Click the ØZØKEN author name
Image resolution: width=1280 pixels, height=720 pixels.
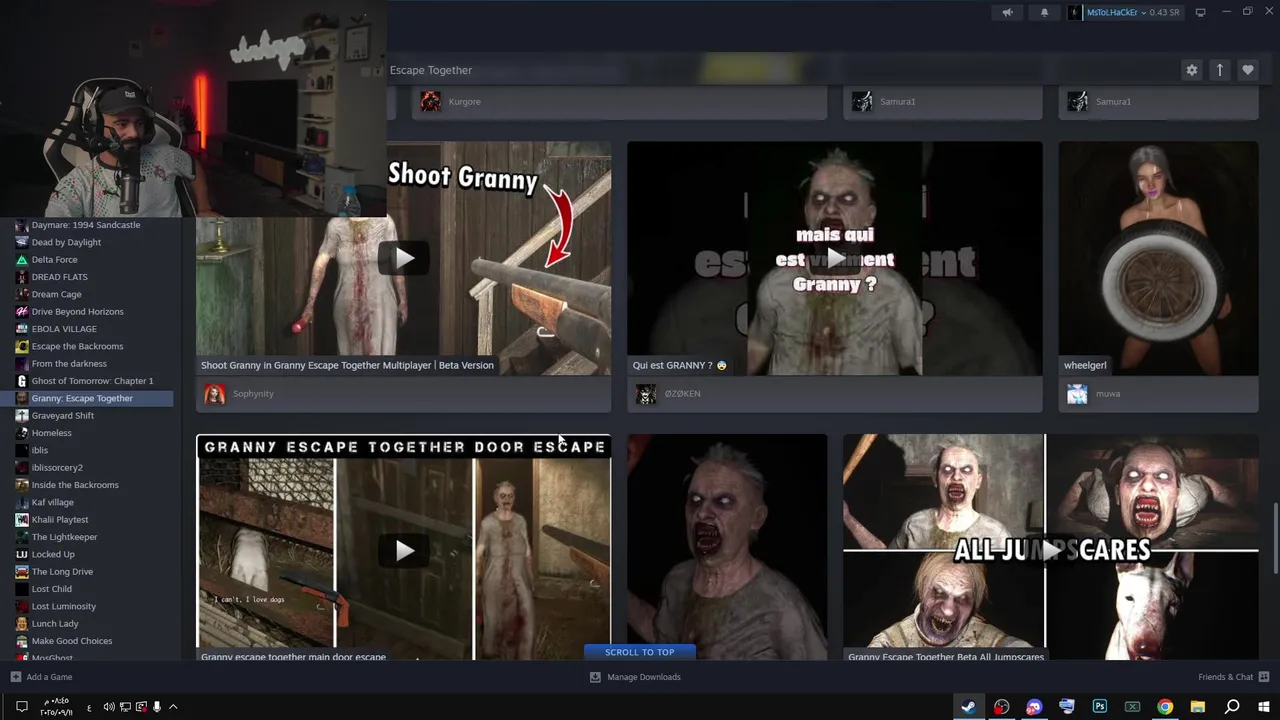682,394
